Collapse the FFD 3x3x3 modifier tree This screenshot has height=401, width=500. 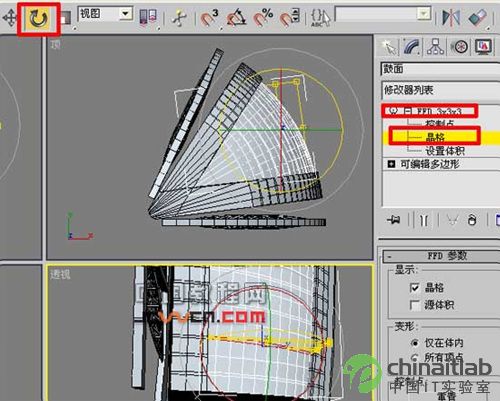pos(407,111)
